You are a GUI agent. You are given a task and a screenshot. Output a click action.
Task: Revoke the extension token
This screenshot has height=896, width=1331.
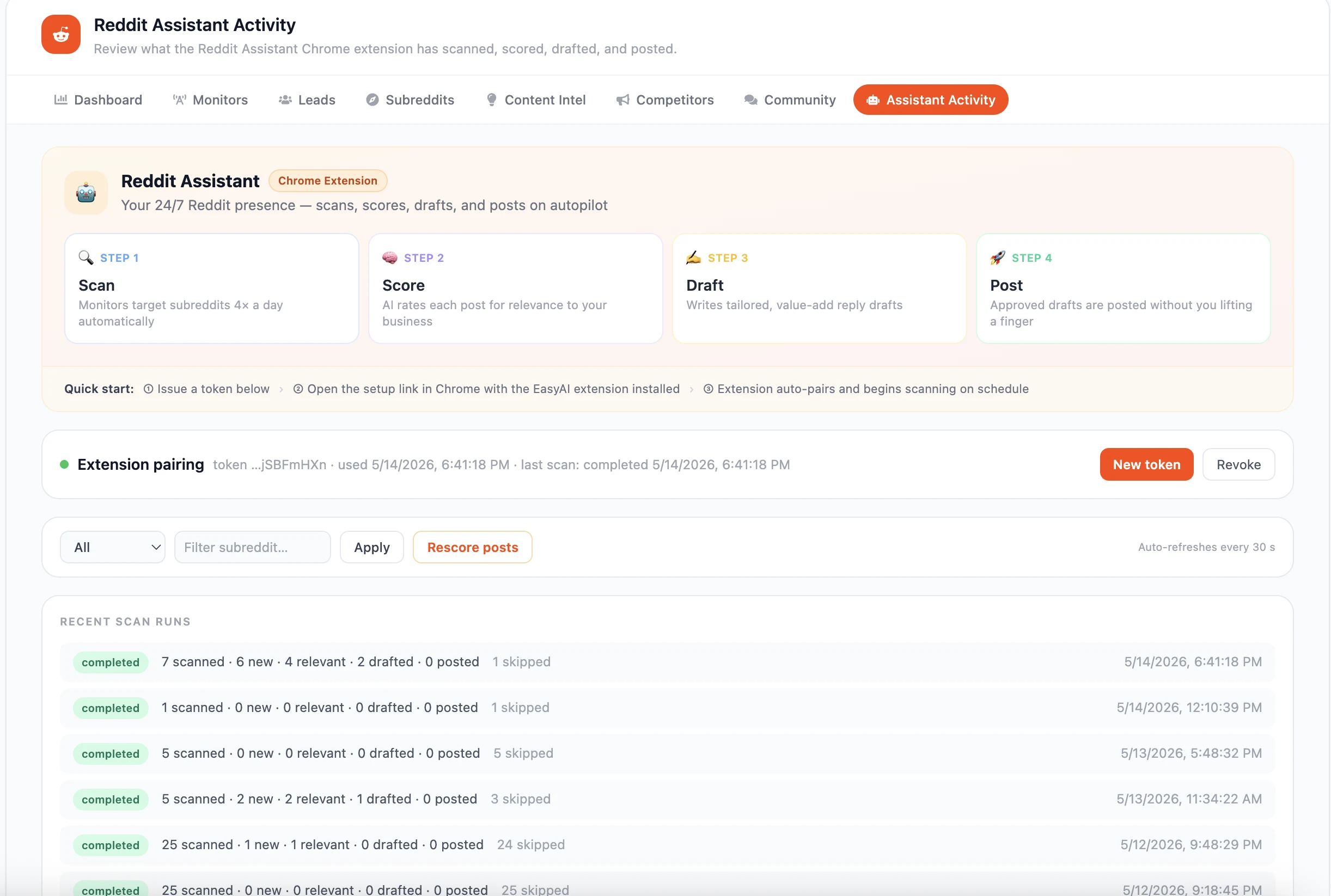[x=1239, y=464]
